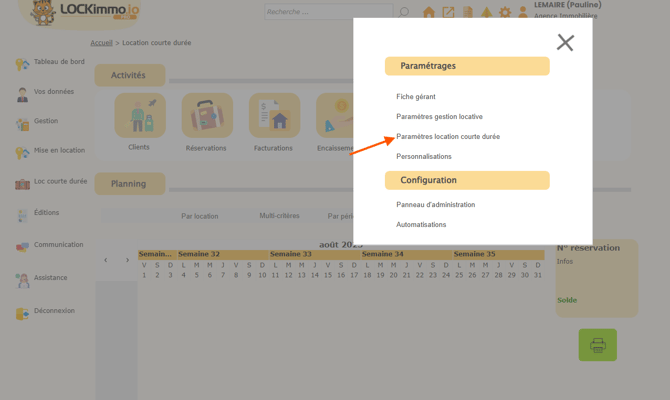The width and height of the screenshot is (670, 400).
Task: Open Fiche gérant settings
Action: 416,97
